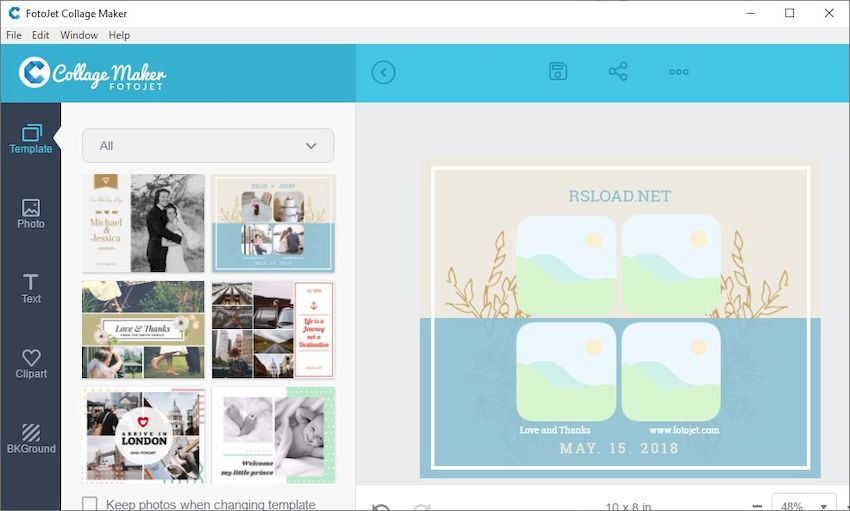The image size is (850, 511).
Task: Open the Template panel in the sidebar
Action: [31, 139]
